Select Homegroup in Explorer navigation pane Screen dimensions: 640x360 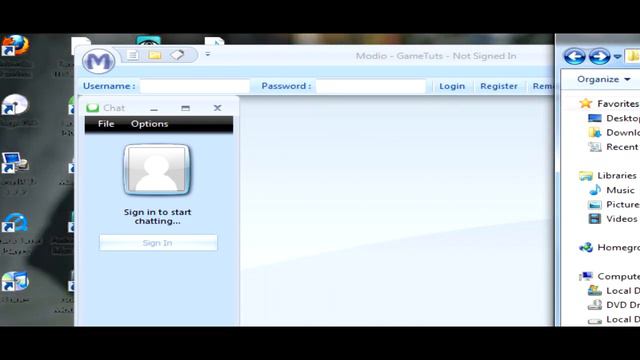609,247
